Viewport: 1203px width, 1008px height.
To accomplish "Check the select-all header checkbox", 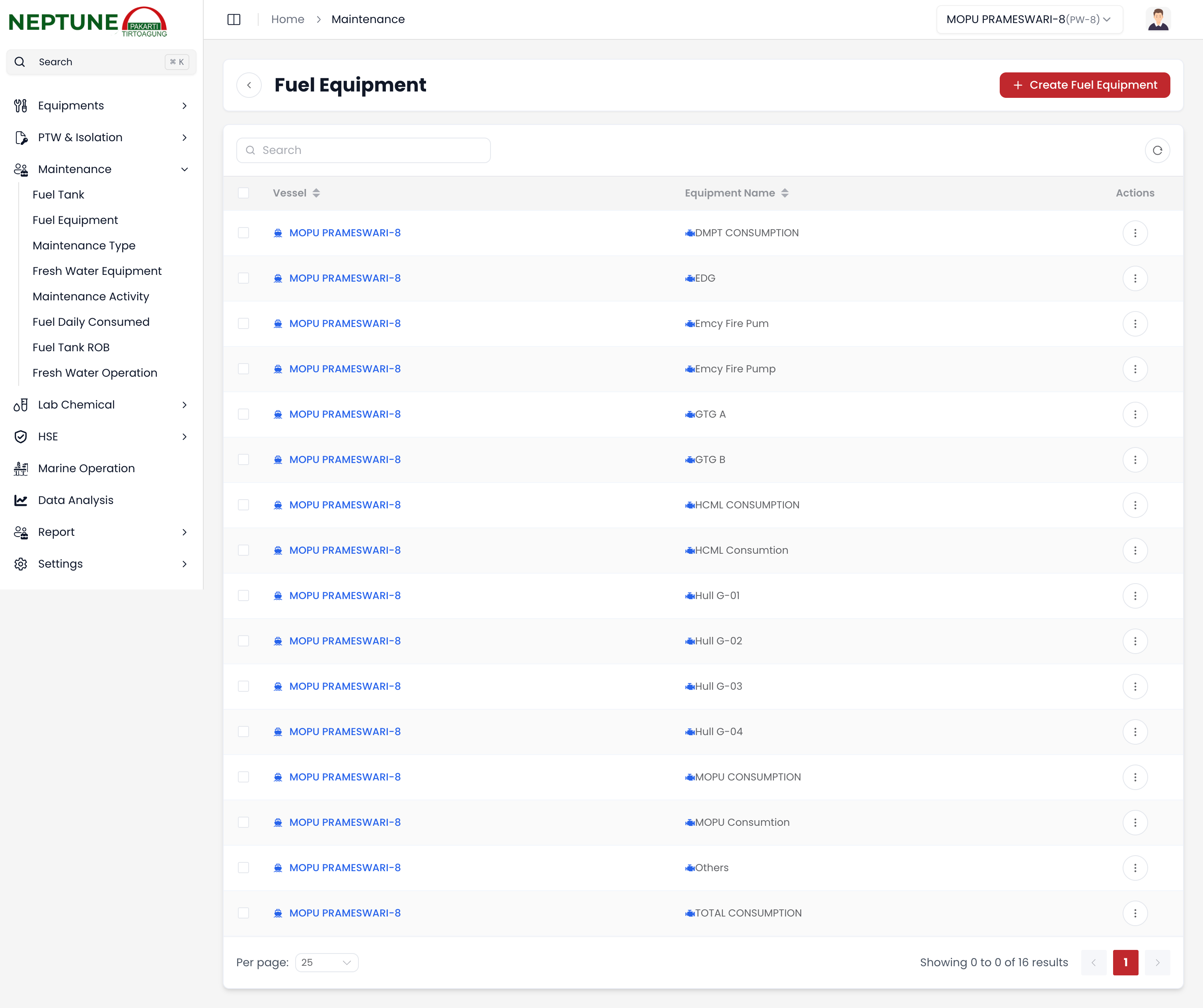I will (x=243, y=193).
